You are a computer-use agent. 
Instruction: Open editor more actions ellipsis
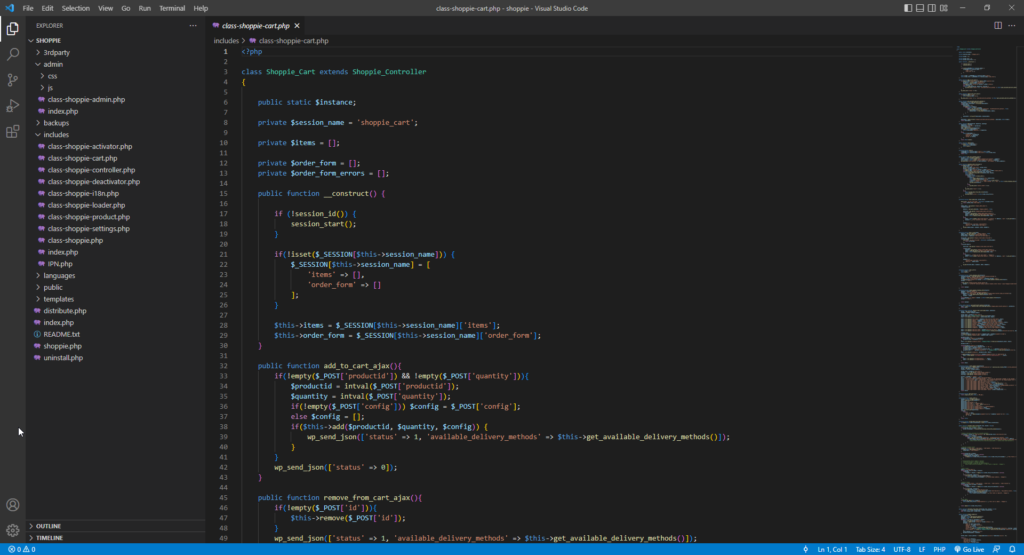pyautogui.click(x=1012, y=25)
